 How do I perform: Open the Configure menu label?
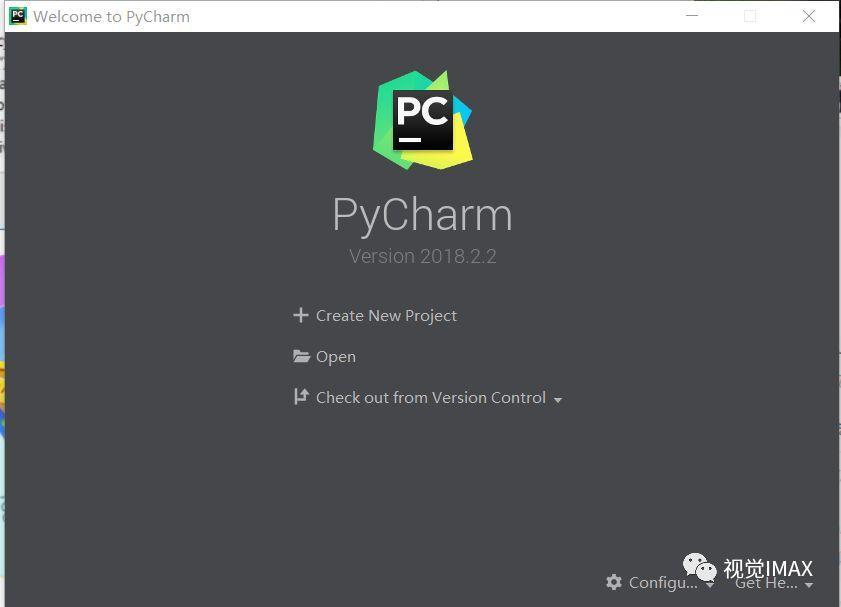point(663,582)
